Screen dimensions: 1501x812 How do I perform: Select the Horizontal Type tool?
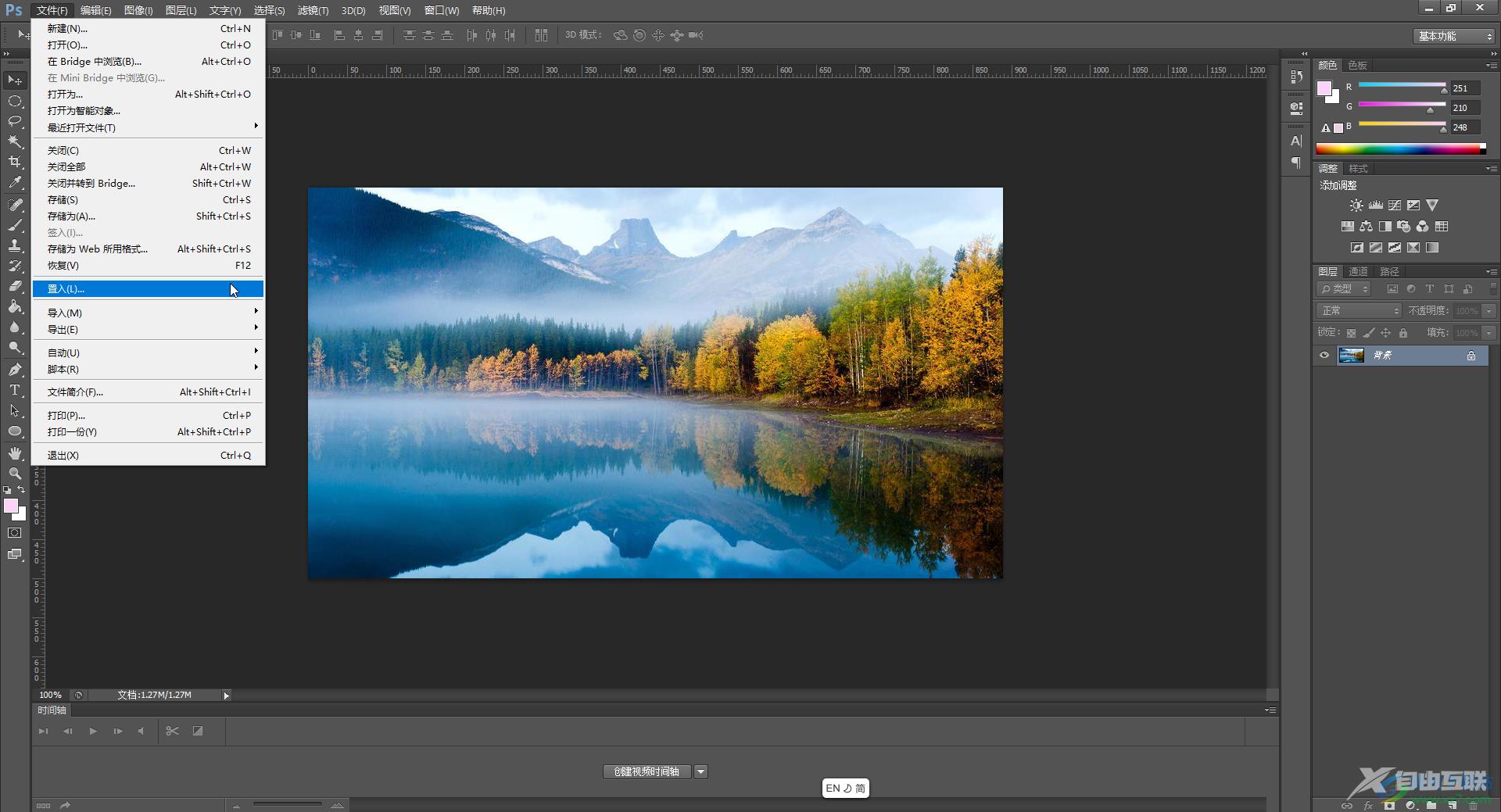click(x=15, y=390)
